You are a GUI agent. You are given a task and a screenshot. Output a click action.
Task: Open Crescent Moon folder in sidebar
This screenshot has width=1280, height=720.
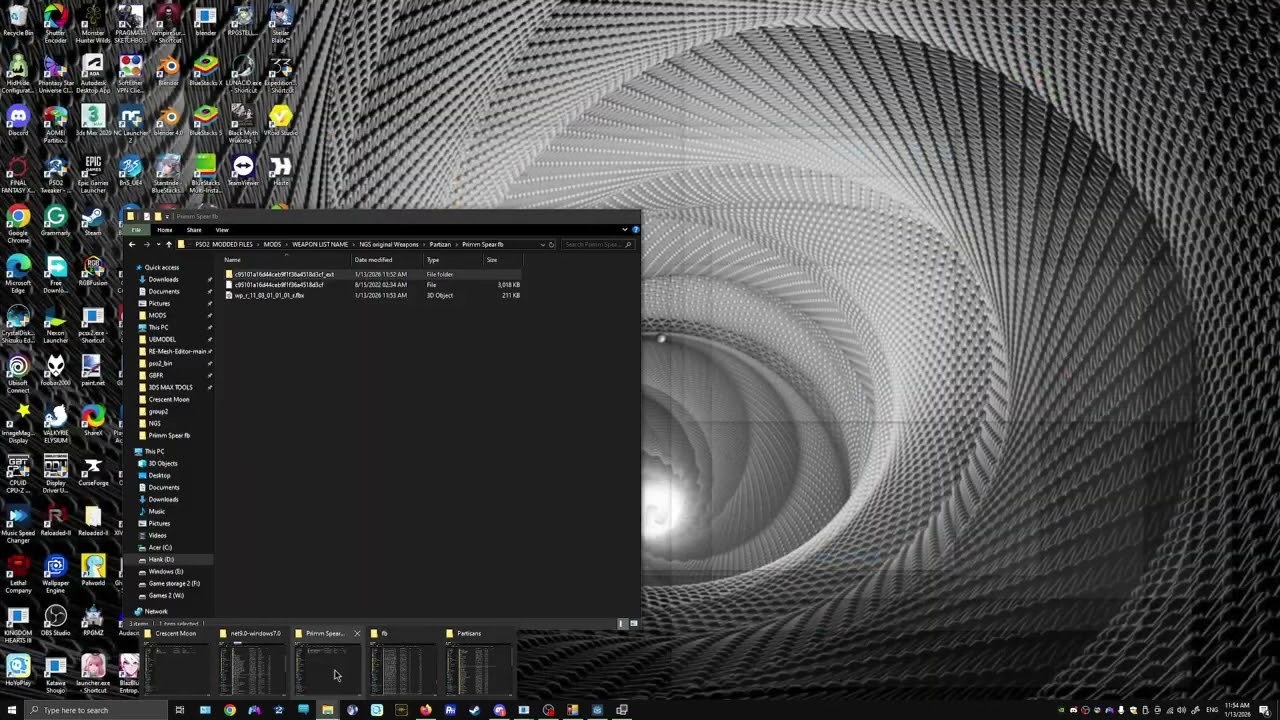point(168,399)
